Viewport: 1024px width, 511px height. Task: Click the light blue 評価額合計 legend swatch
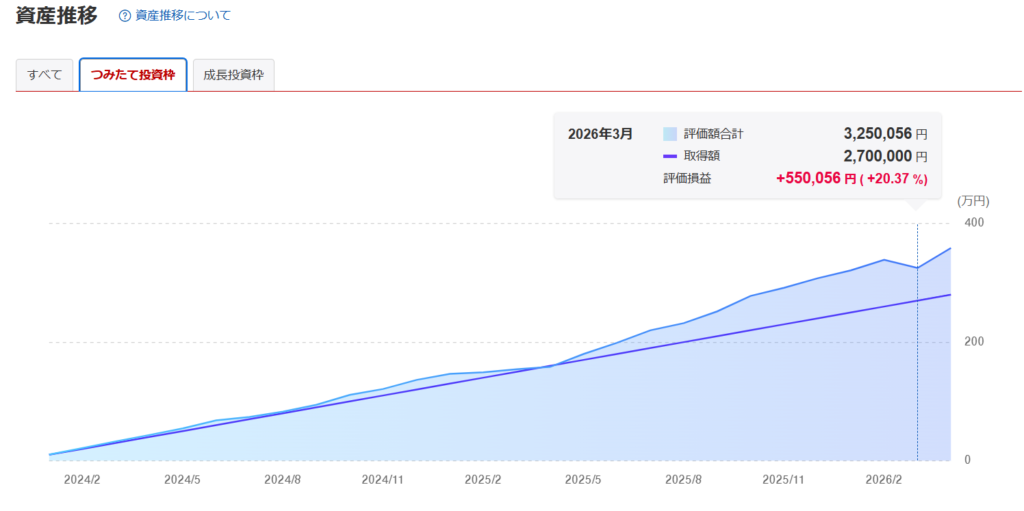point(670,134)
